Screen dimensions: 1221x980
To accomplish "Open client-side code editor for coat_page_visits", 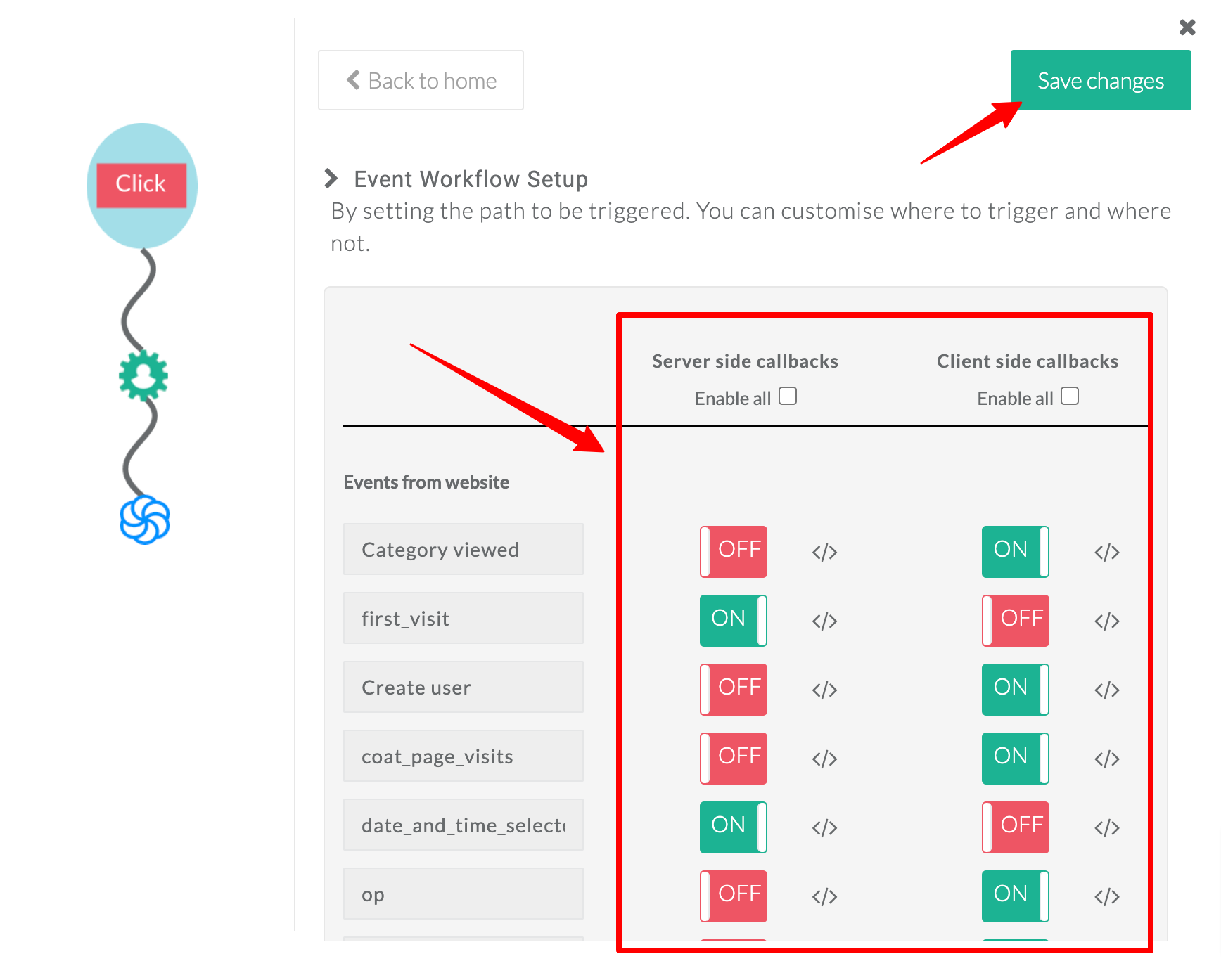I will (1106, 759).
